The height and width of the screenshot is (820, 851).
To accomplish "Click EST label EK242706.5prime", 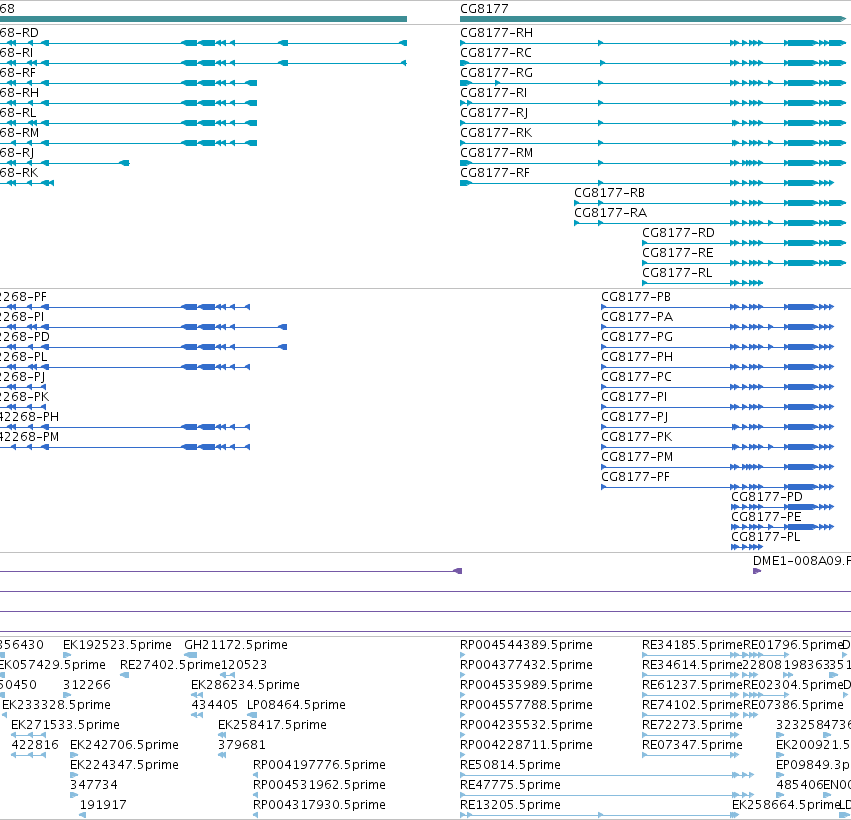I will (124, 745).
